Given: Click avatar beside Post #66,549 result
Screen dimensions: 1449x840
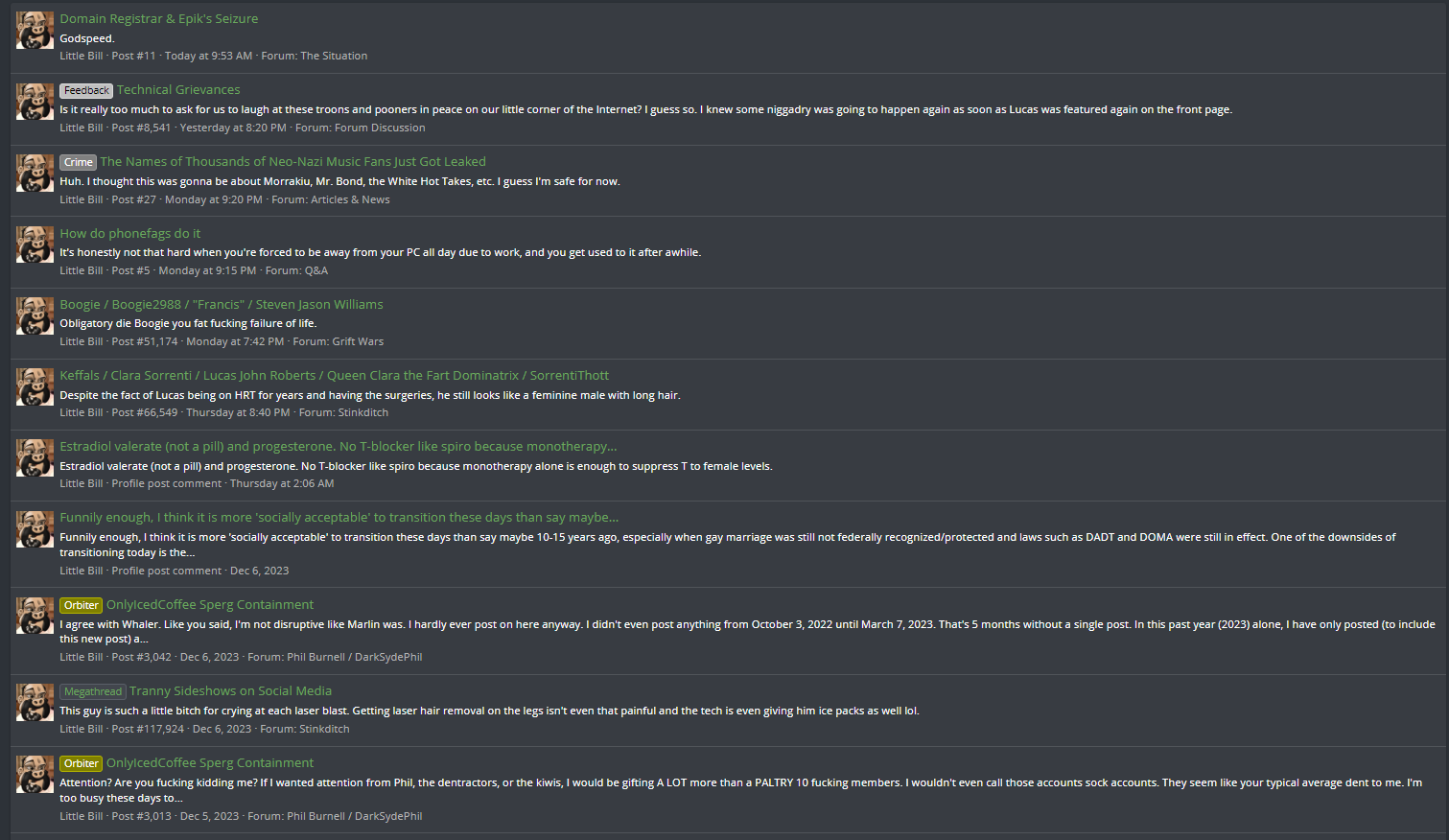Looking at the screenshot, I should pos(35,386).
